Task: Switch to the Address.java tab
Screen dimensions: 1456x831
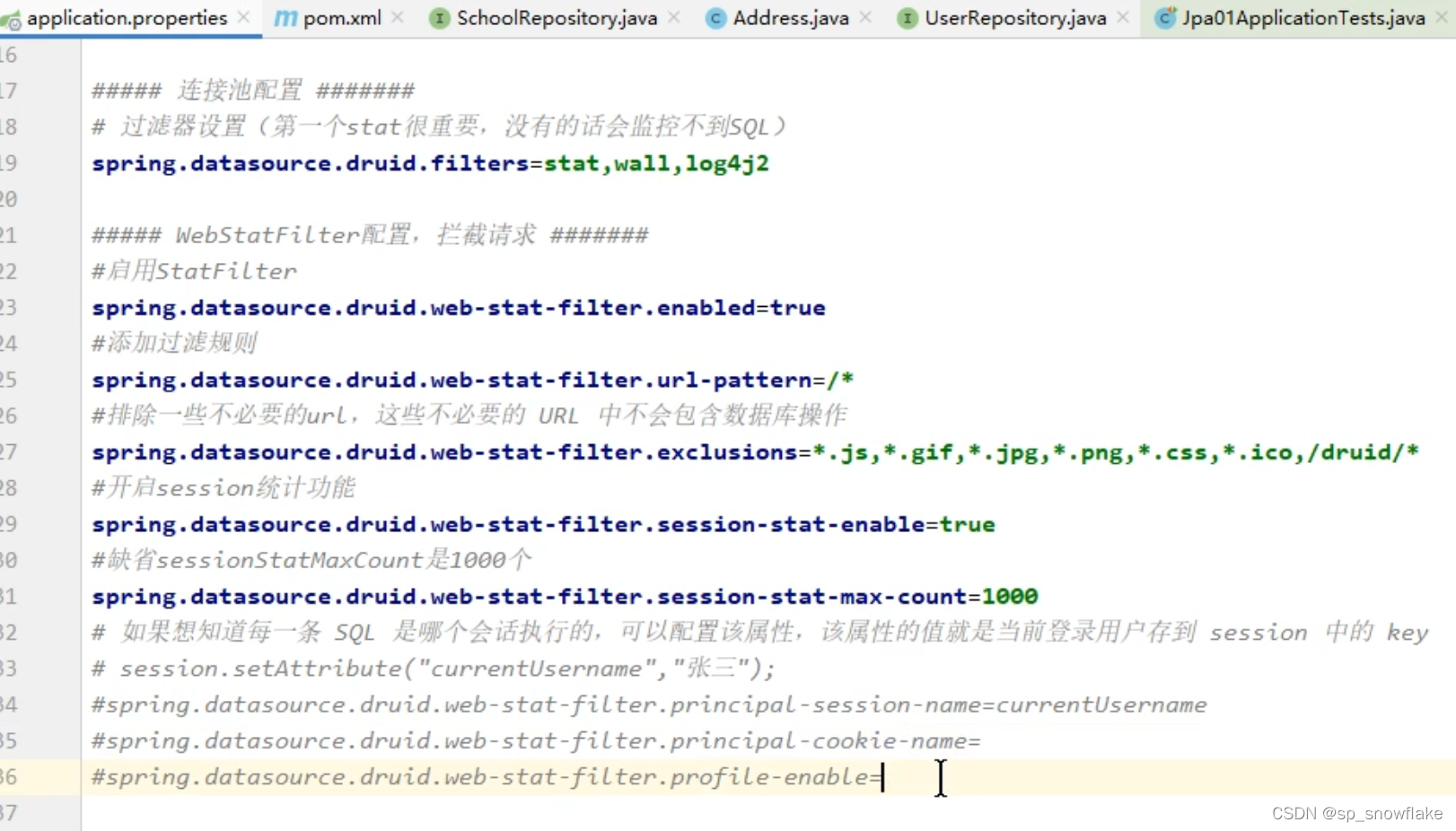Action: coord(790,18)
